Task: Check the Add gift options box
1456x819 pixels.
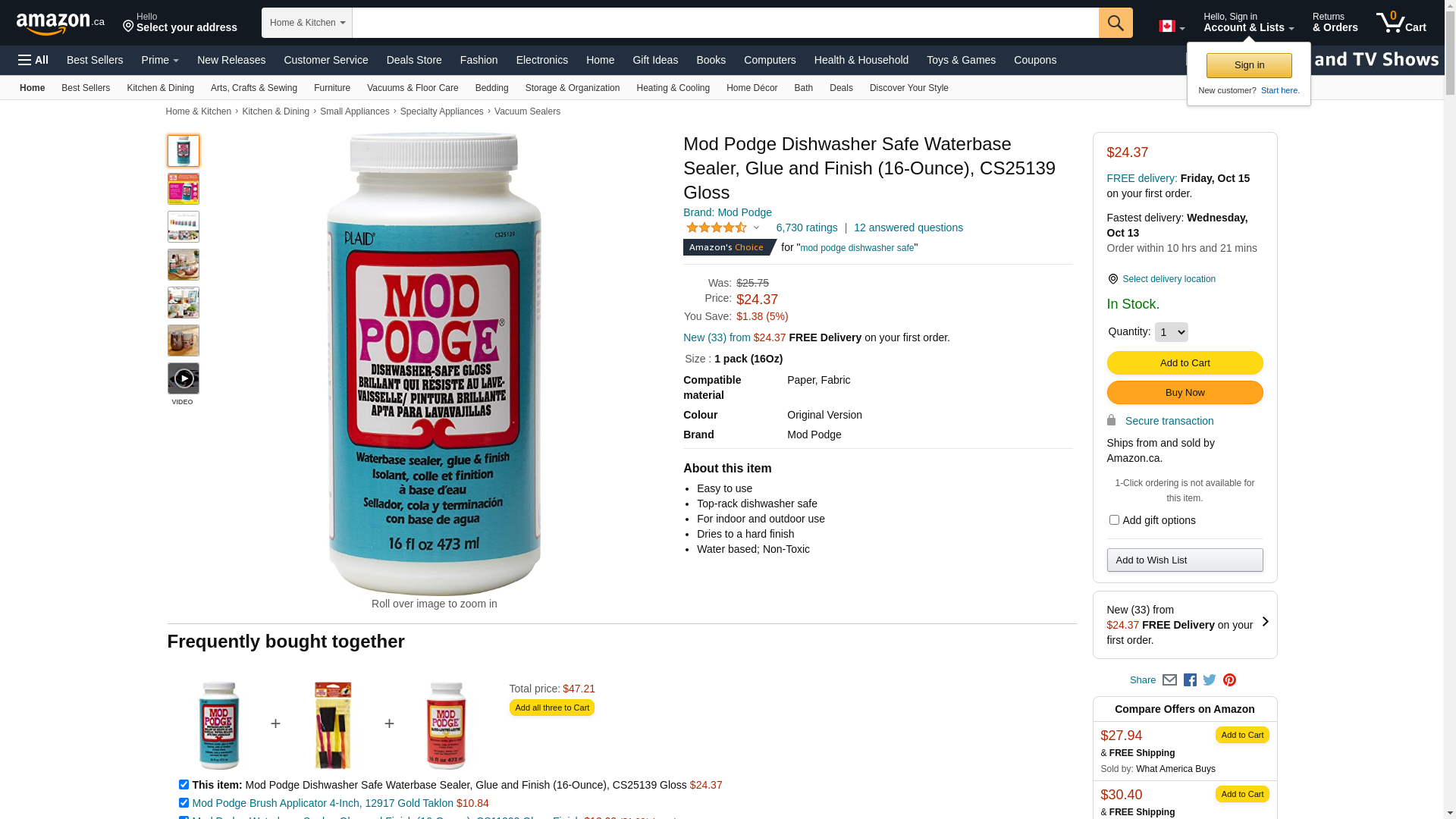Action: pyautogui.click(x=1114, y=520)
